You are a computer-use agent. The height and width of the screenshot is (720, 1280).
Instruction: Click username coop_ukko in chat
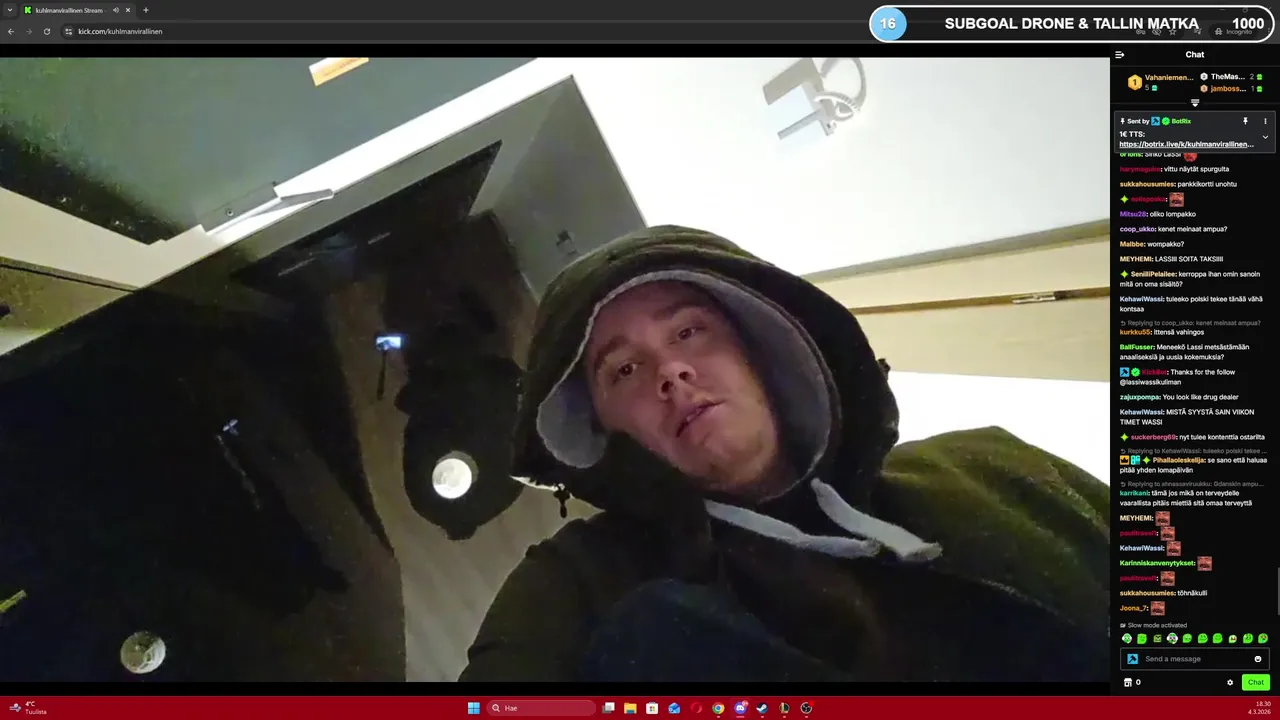[x=1137, y=229]
